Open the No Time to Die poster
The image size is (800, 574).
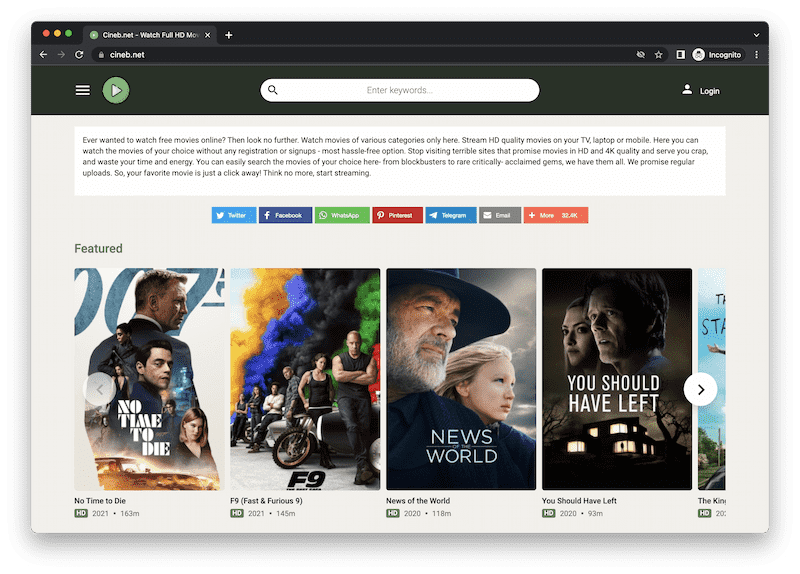coord(149,379)
